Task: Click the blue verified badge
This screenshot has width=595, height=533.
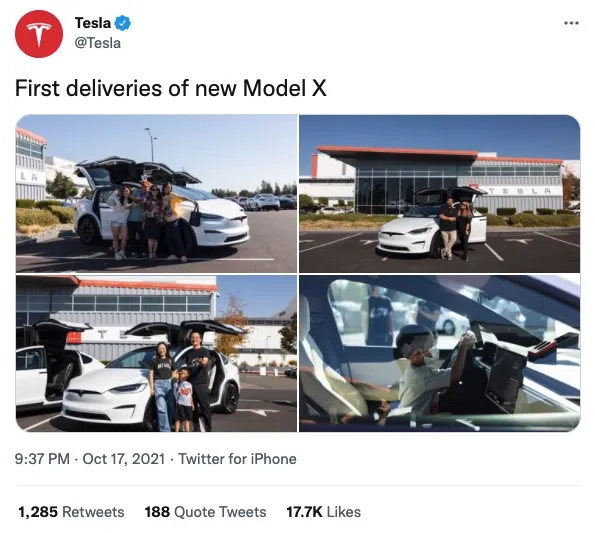Action: click(x=123, y=23)
